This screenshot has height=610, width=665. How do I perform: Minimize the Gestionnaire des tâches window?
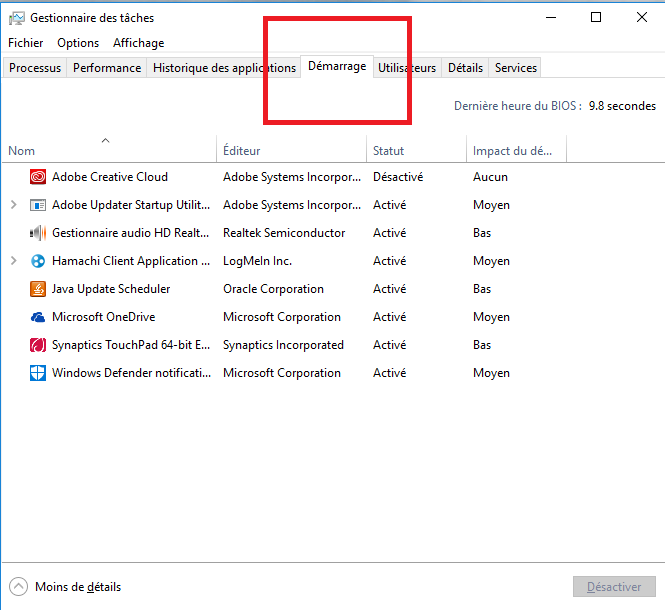(551, 17)
